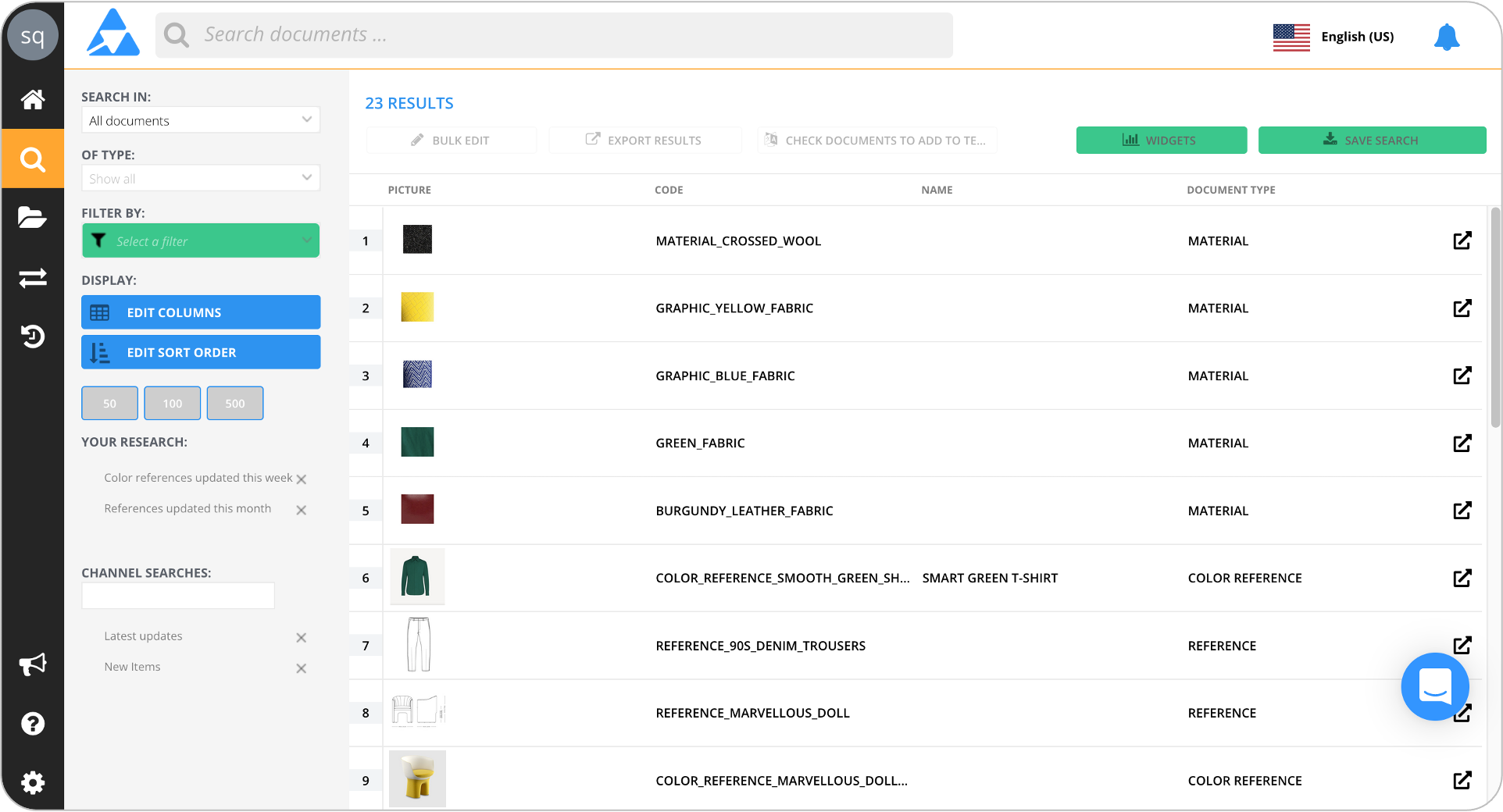
Task: Click the Save Search button
Action: click(1372, 141)
